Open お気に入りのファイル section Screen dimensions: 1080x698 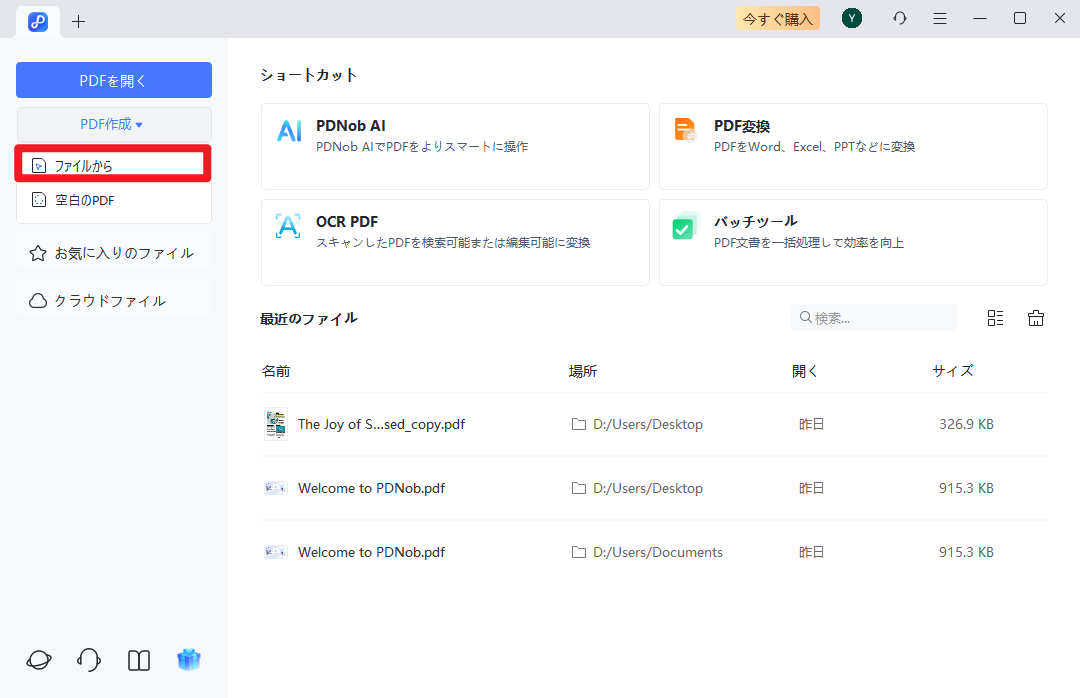click(x=113, y=252)
